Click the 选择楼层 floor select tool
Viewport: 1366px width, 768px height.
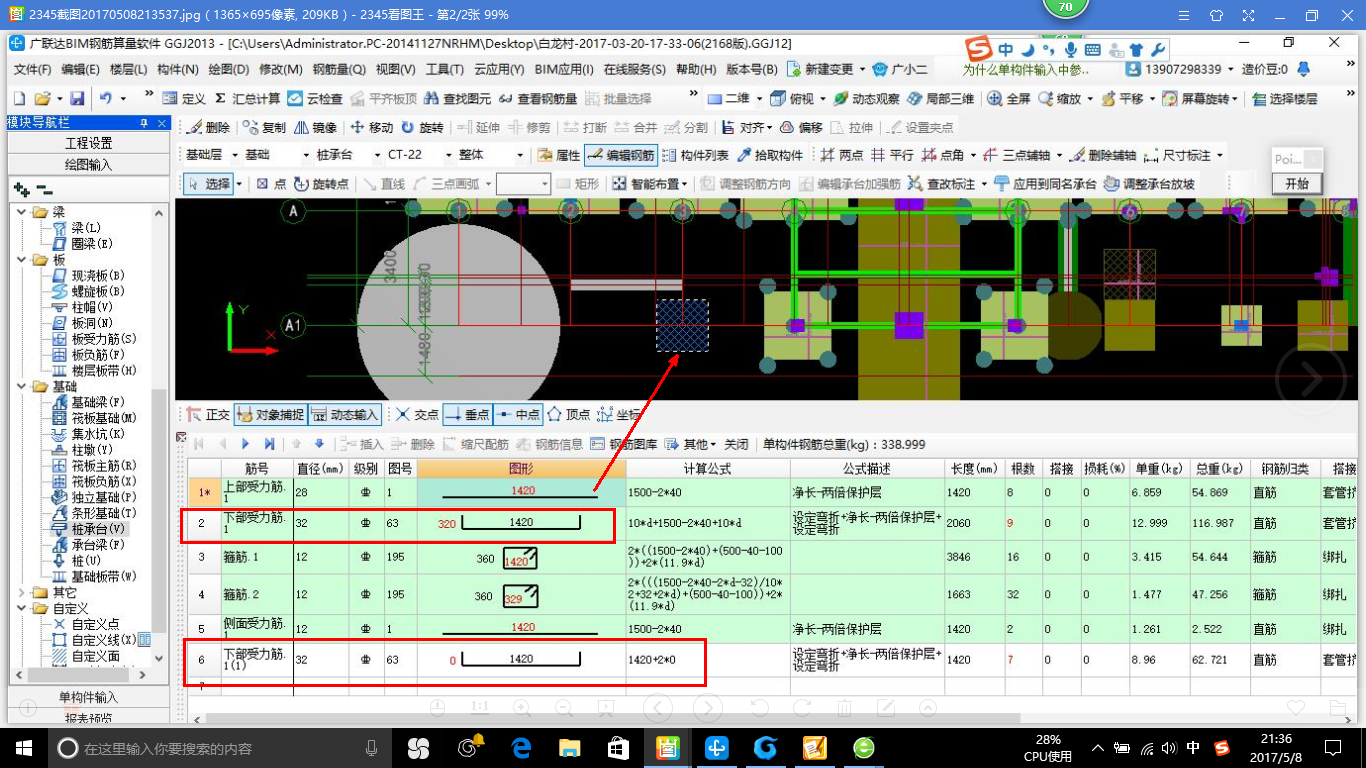[x=1284, y=99]
